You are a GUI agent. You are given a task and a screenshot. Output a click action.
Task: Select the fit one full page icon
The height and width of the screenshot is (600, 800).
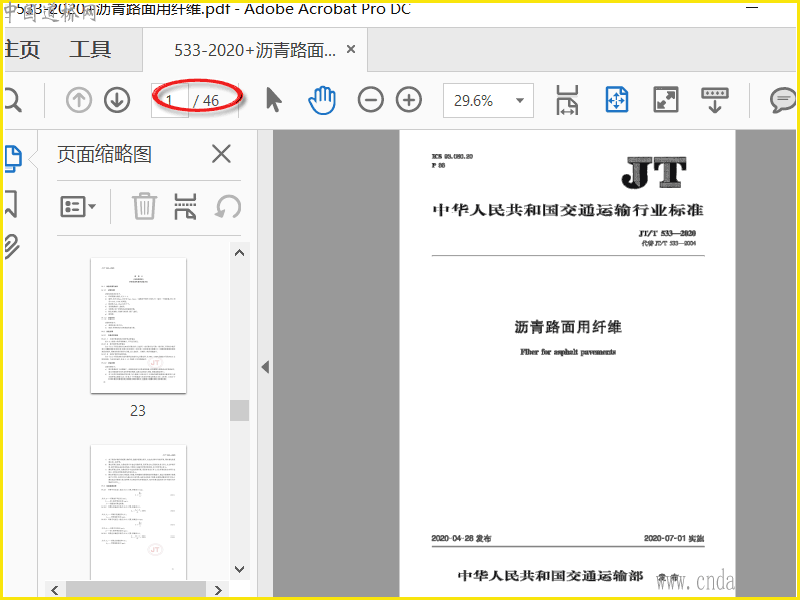[616, 100]
